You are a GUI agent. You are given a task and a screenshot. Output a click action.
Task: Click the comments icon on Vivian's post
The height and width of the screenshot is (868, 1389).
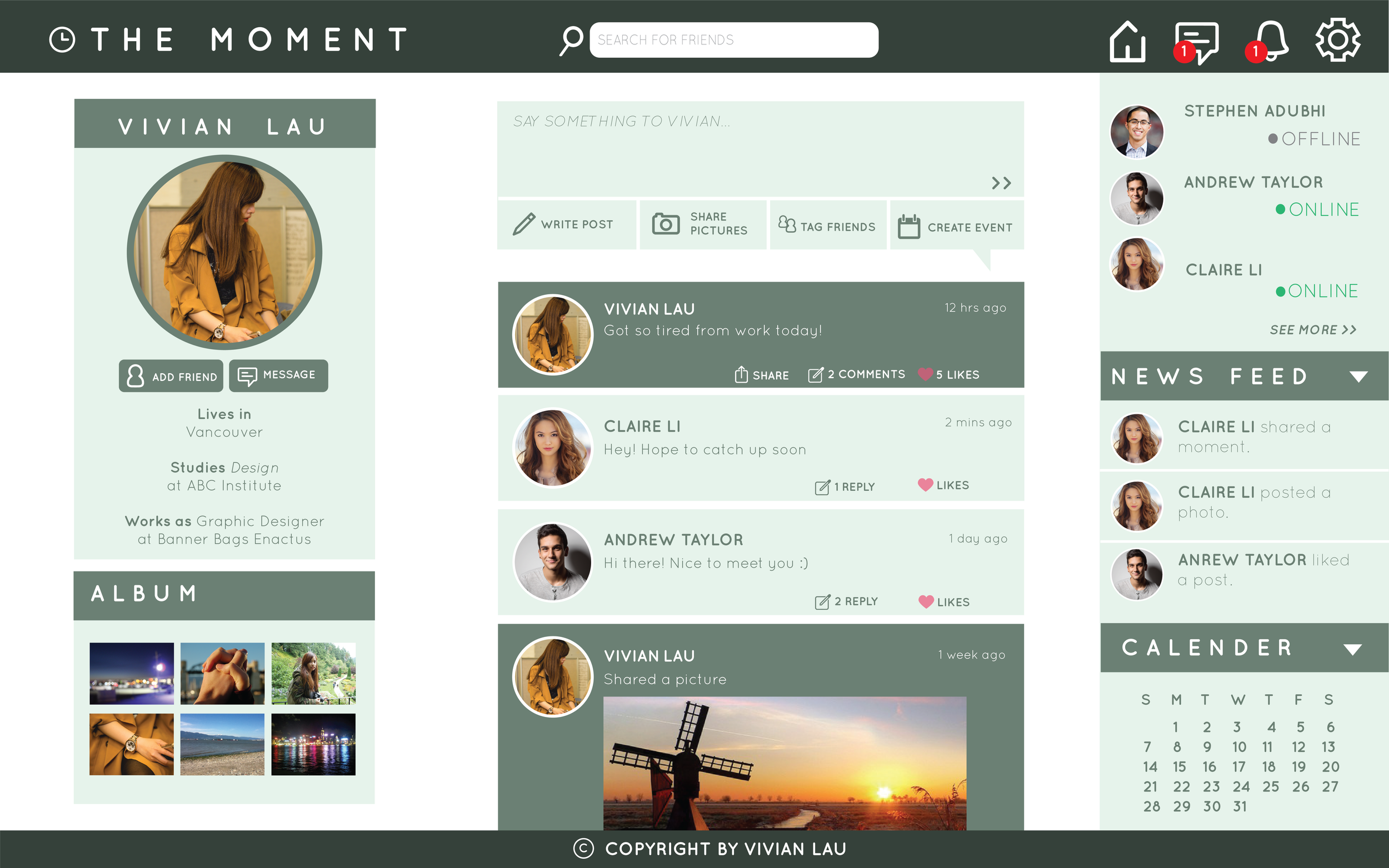[816, 375]
